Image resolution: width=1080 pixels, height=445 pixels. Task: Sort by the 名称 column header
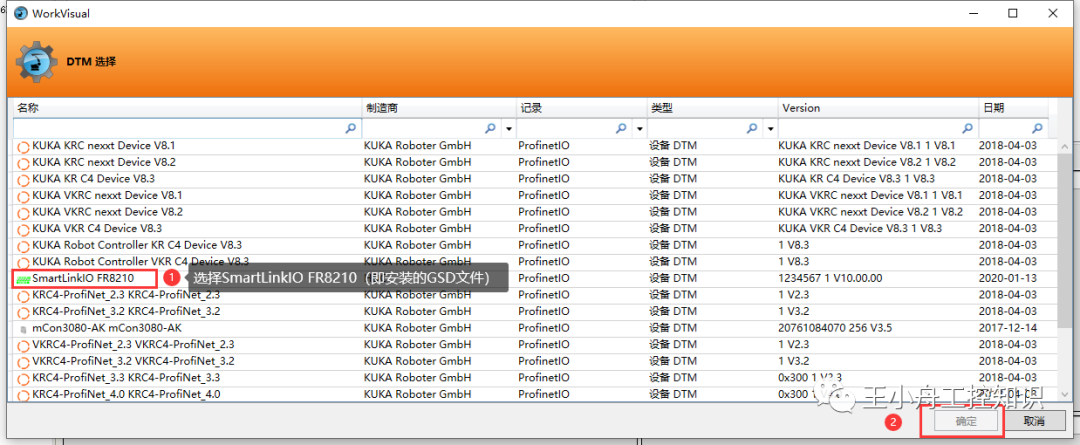point(187,108)
